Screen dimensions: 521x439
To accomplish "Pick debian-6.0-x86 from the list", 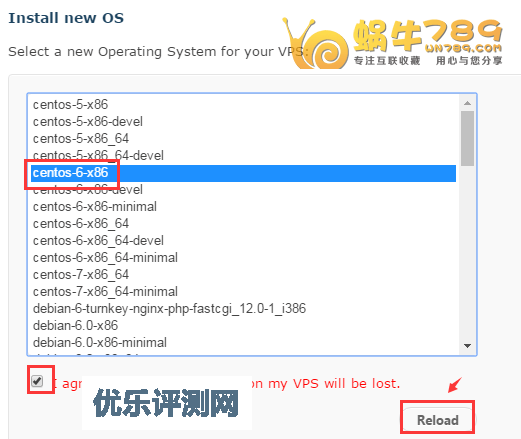I will 243,326.
